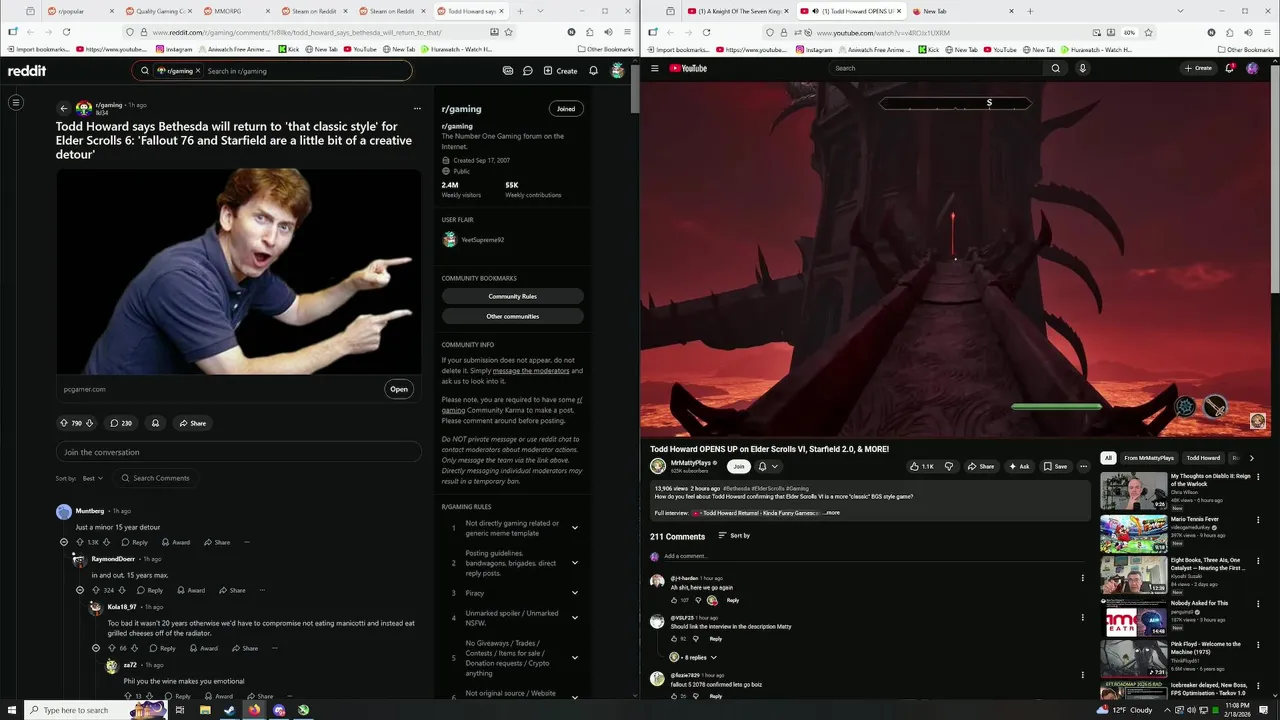Mute the tab playing Todd Howard video

pyautogui.click(x=816, y=11)
